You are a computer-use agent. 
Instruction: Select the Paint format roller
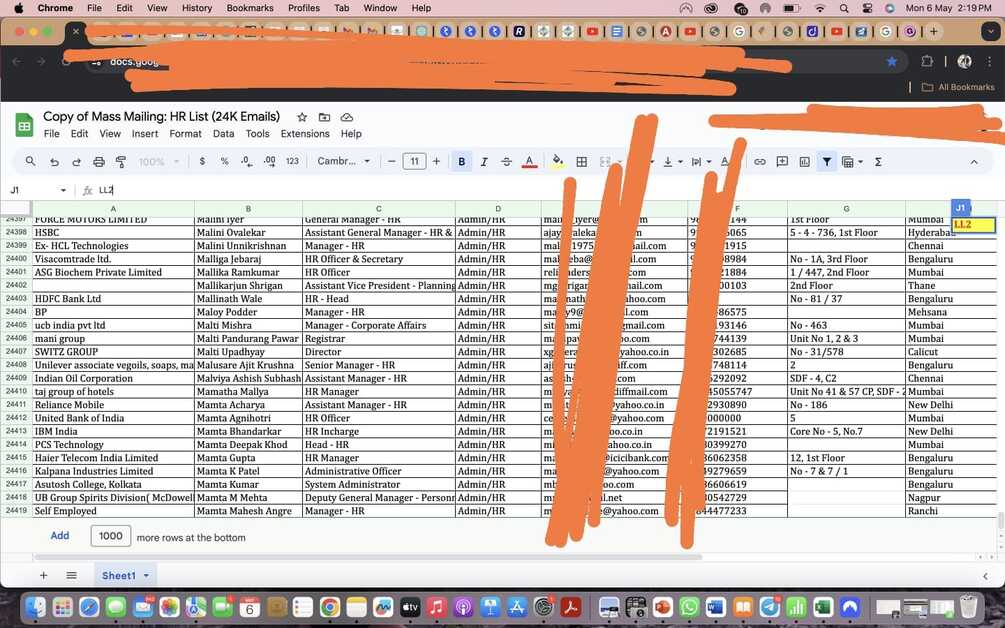pos(120,162)
